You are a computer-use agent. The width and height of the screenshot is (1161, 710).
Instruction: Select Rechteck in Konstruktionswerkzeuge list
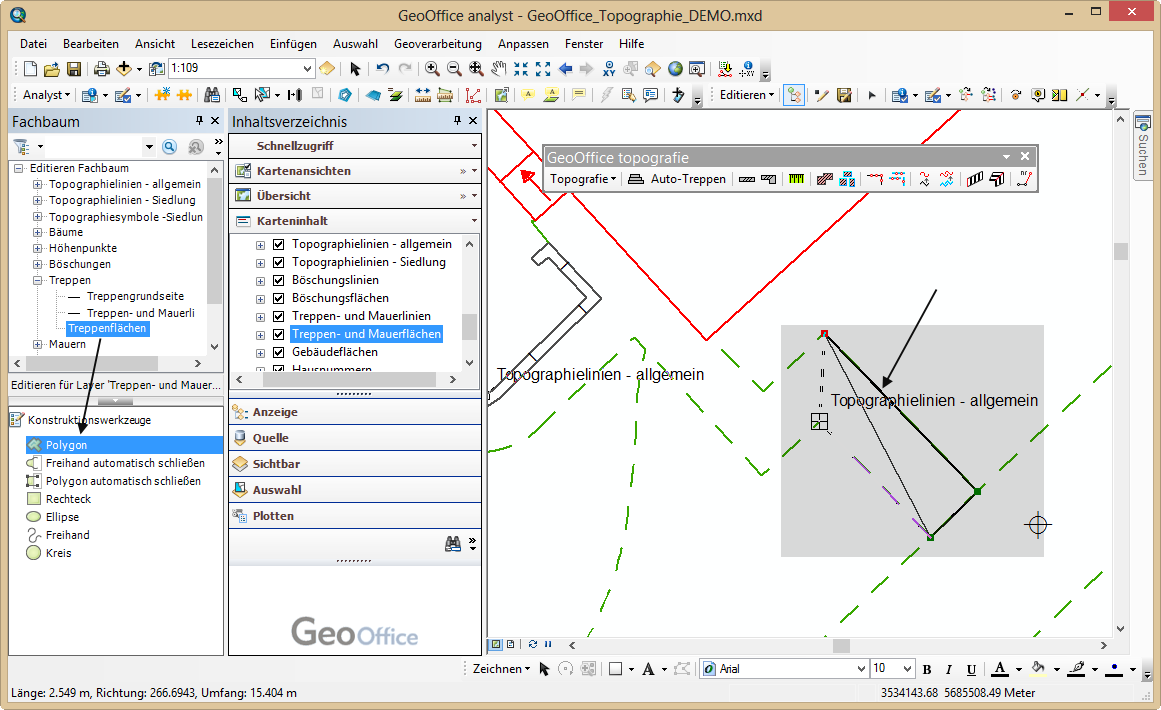(68, 499)
